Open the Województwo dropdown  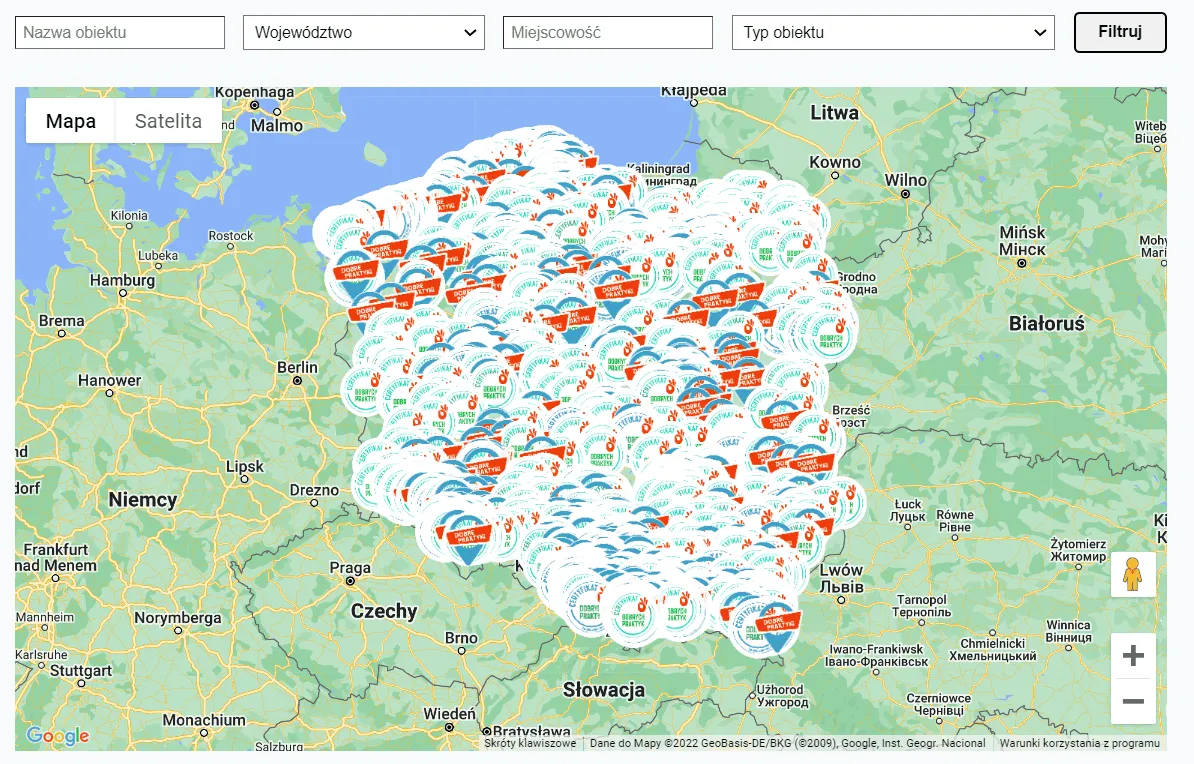(362, 31)
